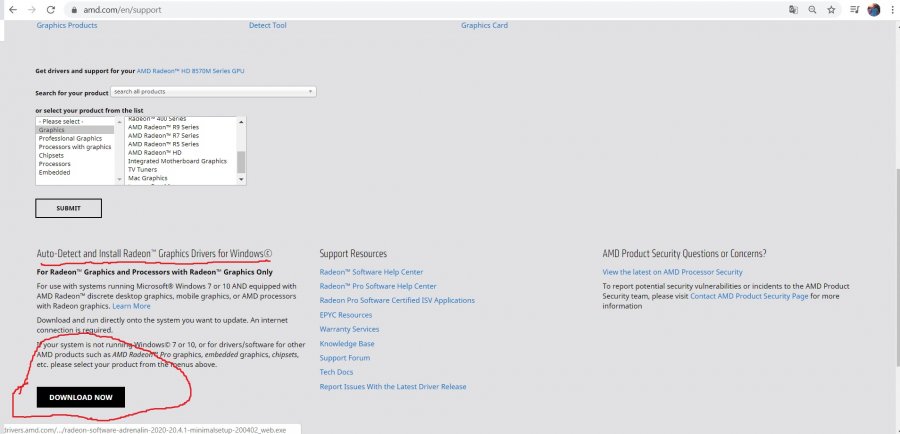Open the 'search all products' dropdown

pyautogui.click(x=213, y=92)
